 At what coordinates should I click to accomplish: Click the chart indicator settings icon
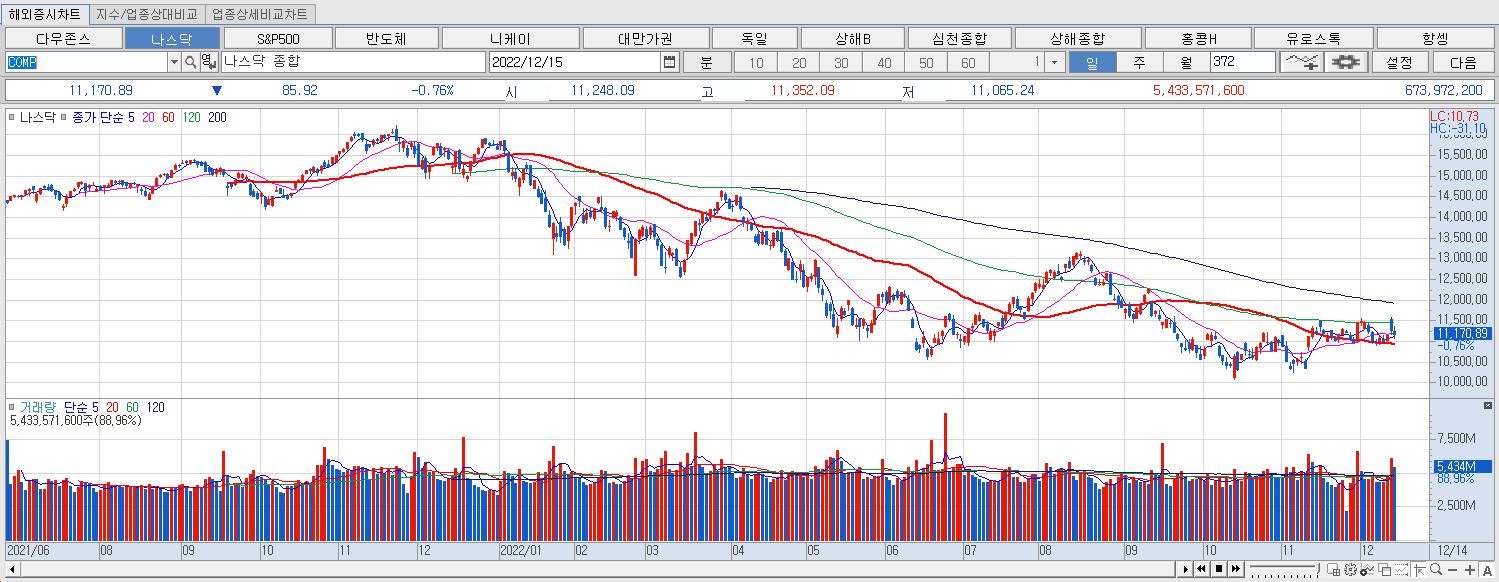click(x=1367, y=570)
